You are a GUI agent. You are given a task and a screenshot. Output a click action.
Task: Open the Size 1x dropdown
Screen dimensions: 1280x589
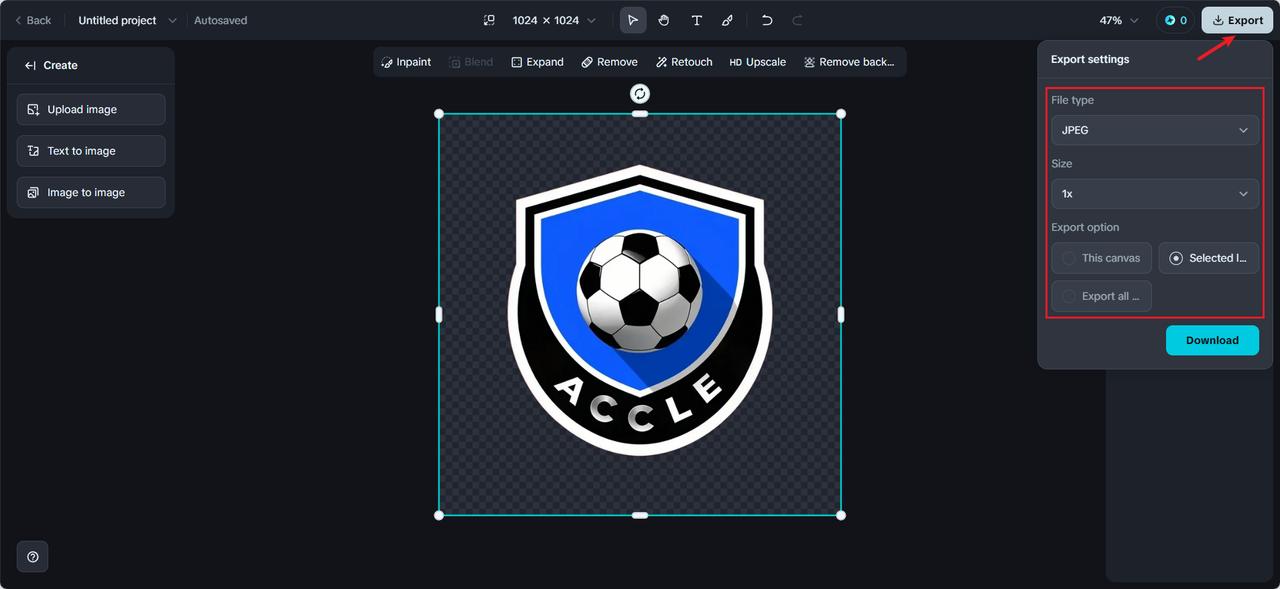pyautogui.click(x=1155, y=193)
